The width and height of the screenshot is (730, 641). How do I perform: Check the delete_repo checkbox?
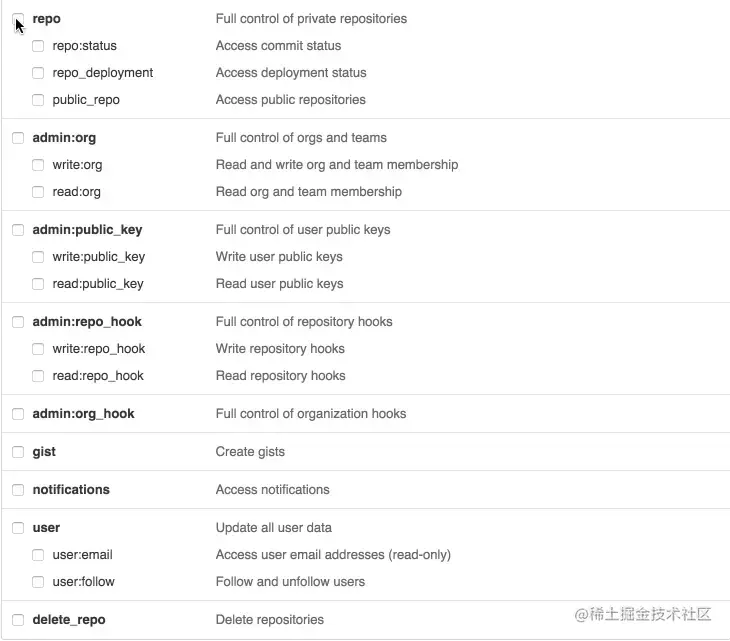click(18, 620)
